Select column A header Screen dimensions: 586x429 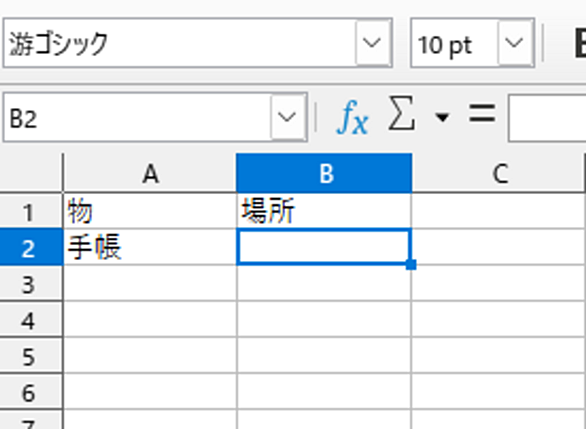pyautogui.click(x=150, y=173)
